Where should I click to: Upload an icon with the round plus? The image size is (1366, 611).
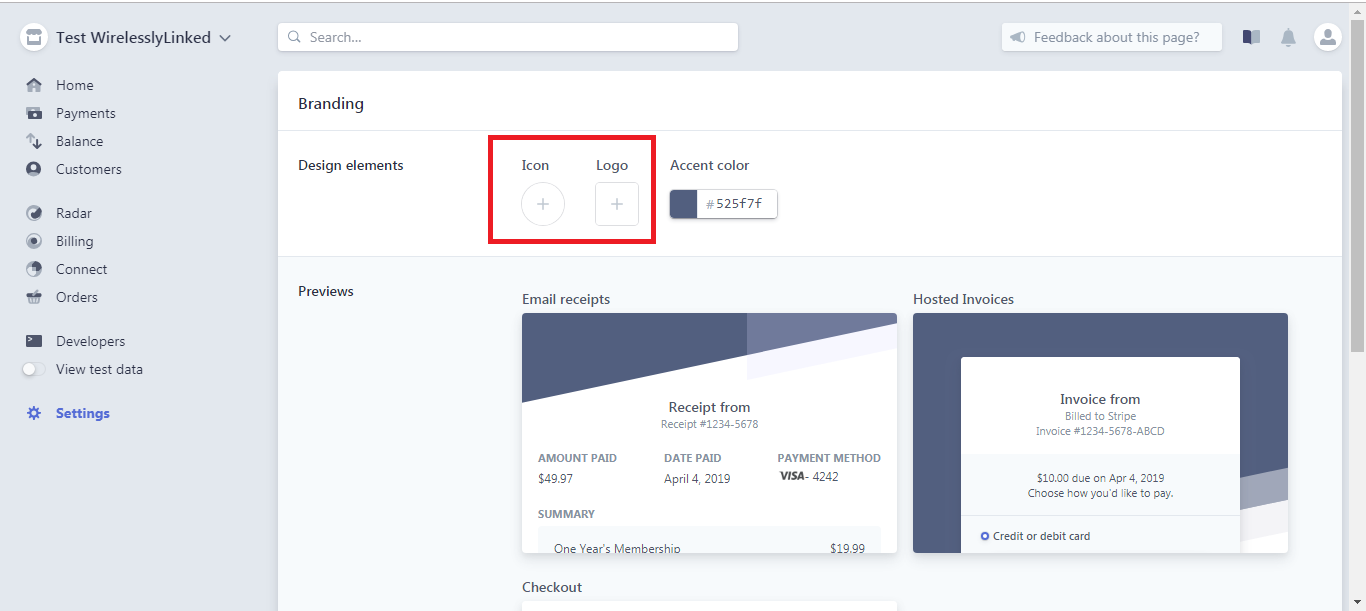[x=543, y=204]
